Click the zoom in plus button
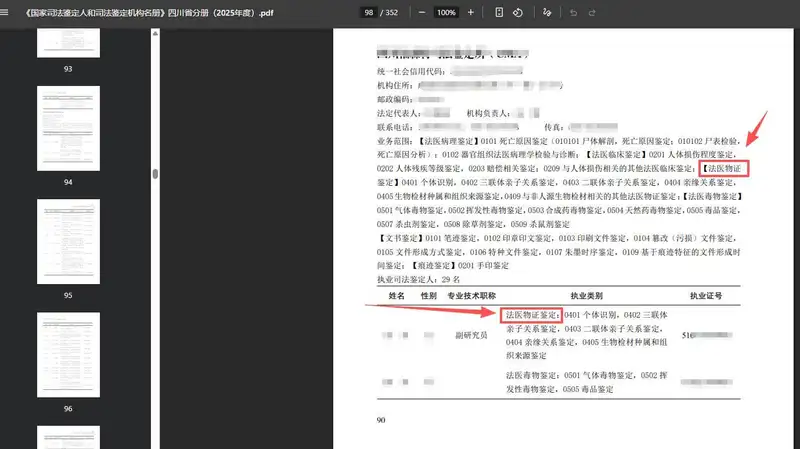Image resolution: width=800 pixels, height=449 pixels. tap(470, 12)
